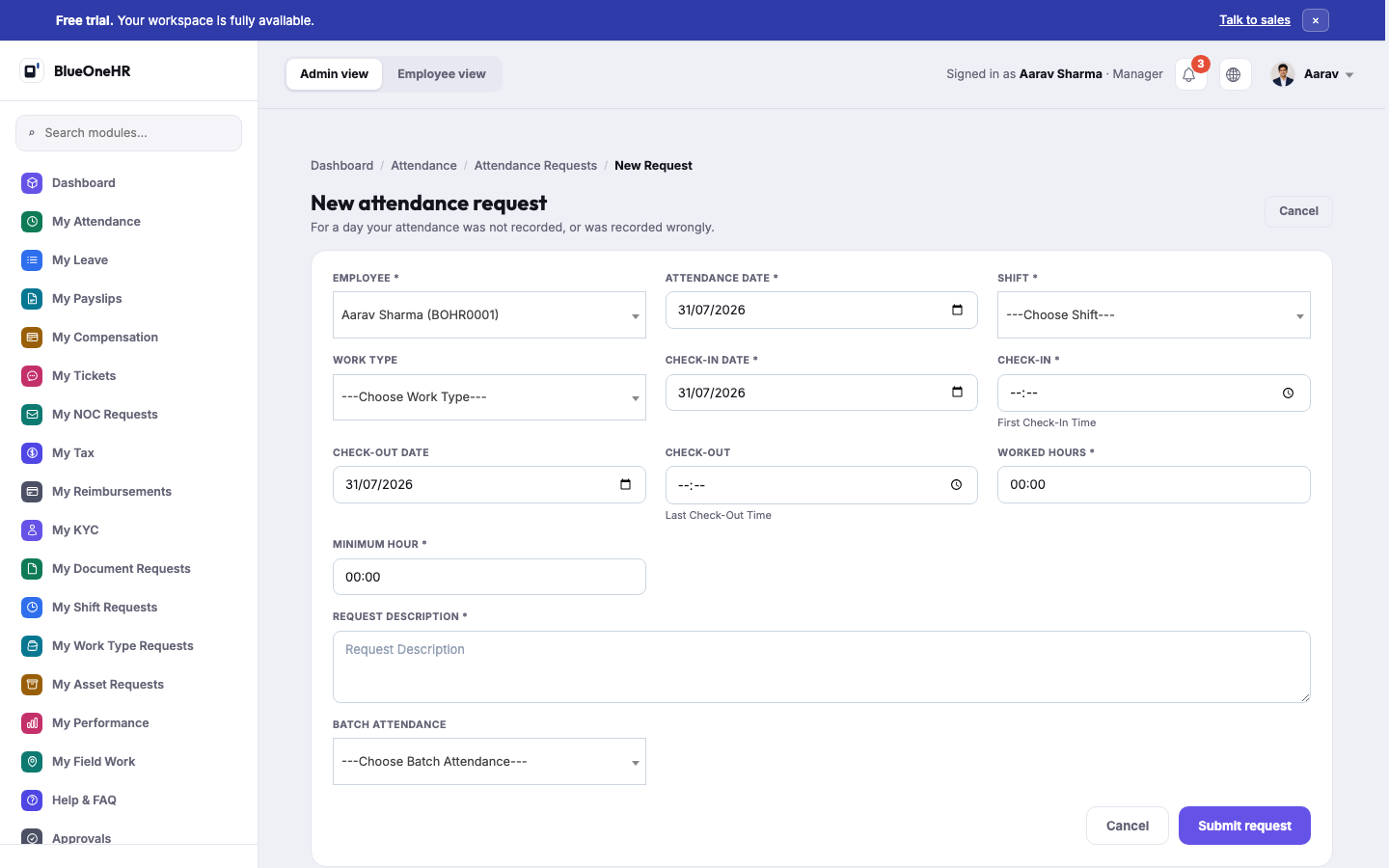
Task: Click the My Performance chart icon
Action: click(x=32, y=723)
